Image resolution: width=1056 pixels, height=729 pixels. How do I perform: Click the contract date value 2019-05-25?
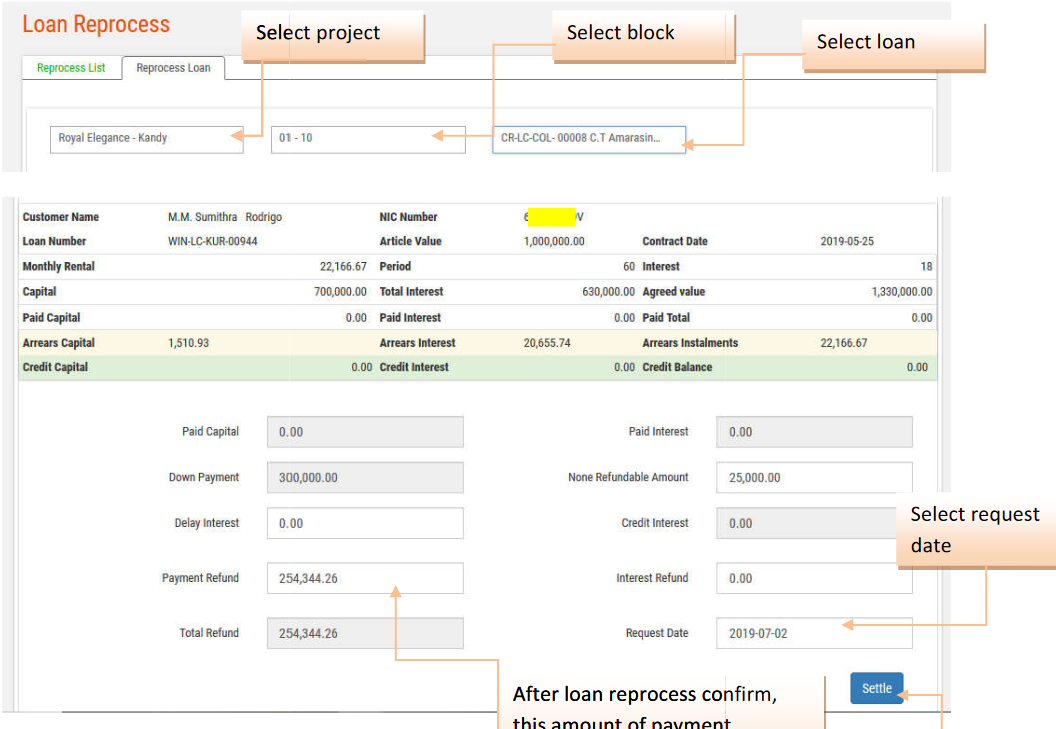click(846, 242)
